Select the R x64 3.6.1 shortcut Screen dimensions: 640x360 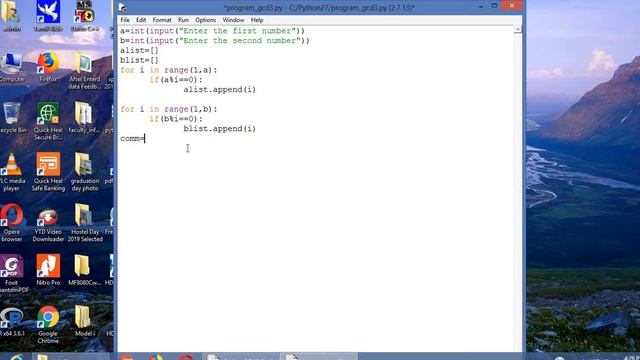click(x=12, y=322)
